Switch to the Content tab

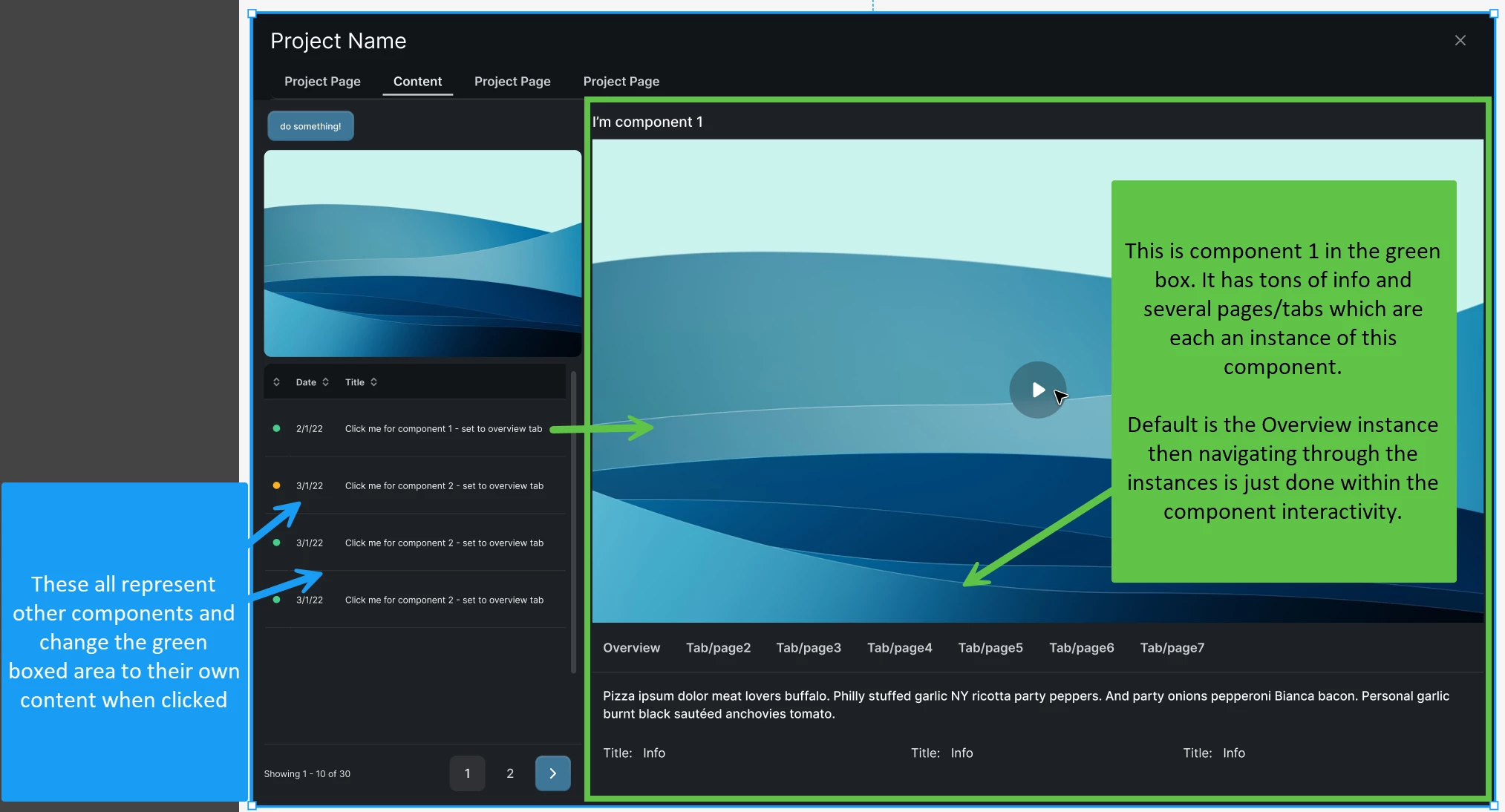pos(417,82)
